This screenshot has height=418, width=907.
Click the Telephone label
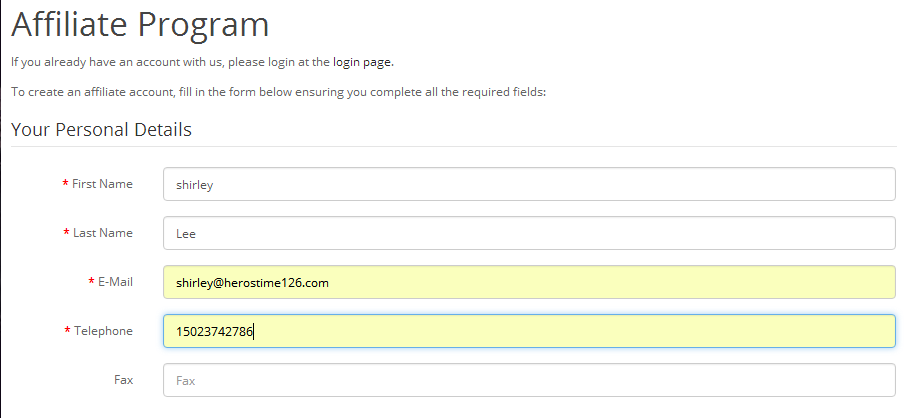(104, 331)
